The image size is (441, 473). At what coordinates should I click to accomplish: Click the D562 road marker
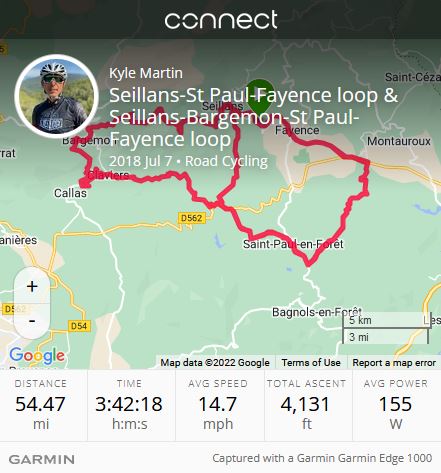(x=191, y=218)
